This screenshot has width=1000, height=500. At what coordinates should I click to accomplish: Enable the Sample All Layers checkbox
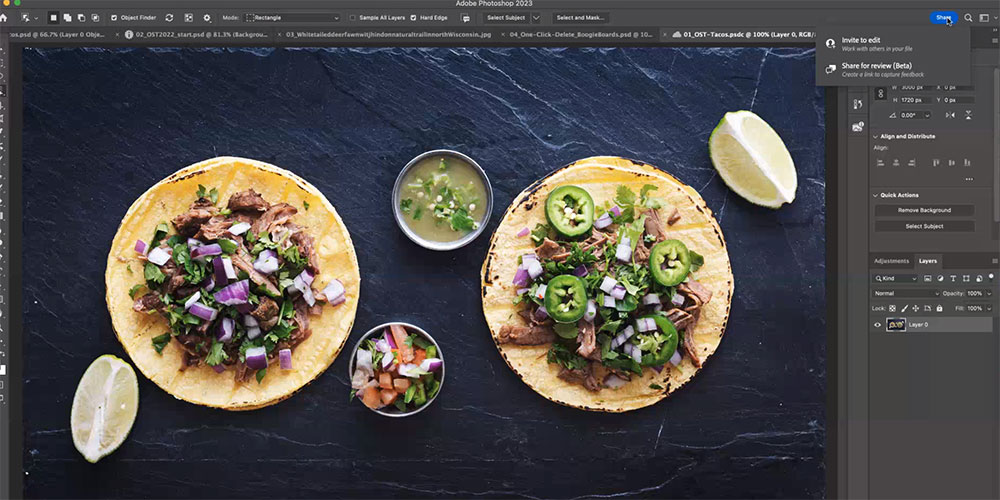click(353, 17)
